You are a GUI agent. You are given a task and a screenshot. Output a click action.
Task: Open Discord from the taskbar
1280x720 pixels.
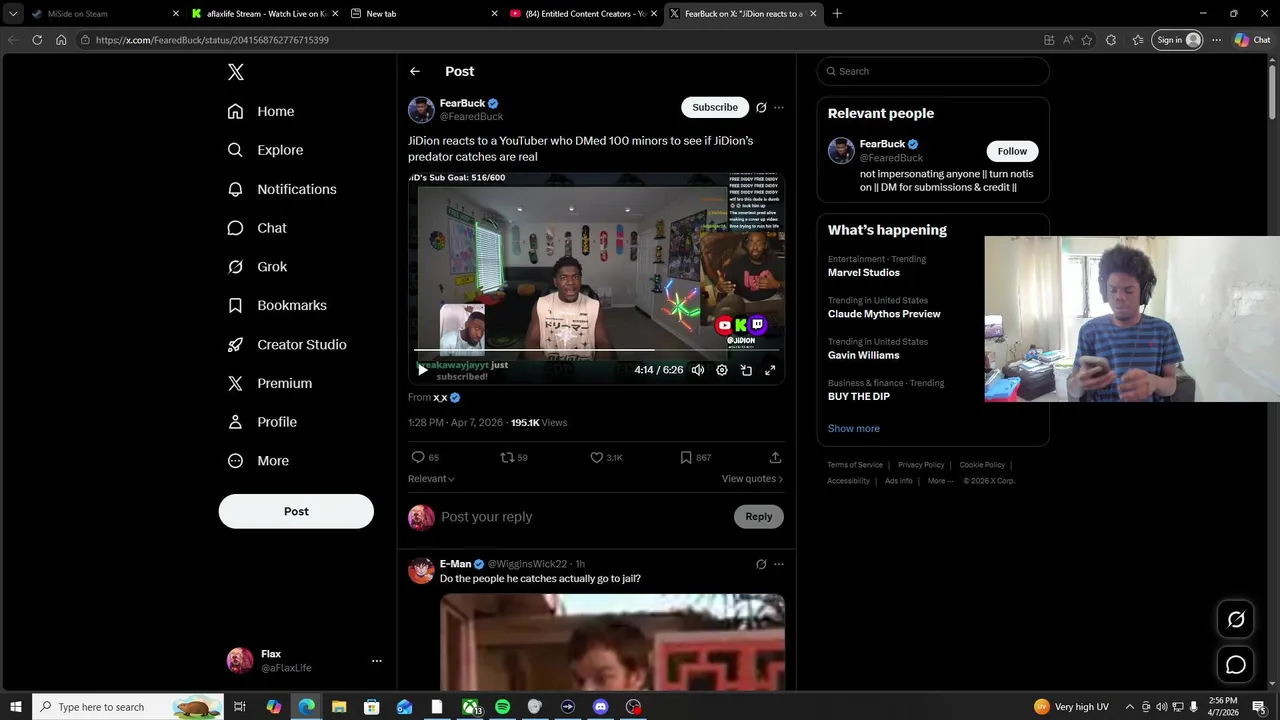pos(600,707)
